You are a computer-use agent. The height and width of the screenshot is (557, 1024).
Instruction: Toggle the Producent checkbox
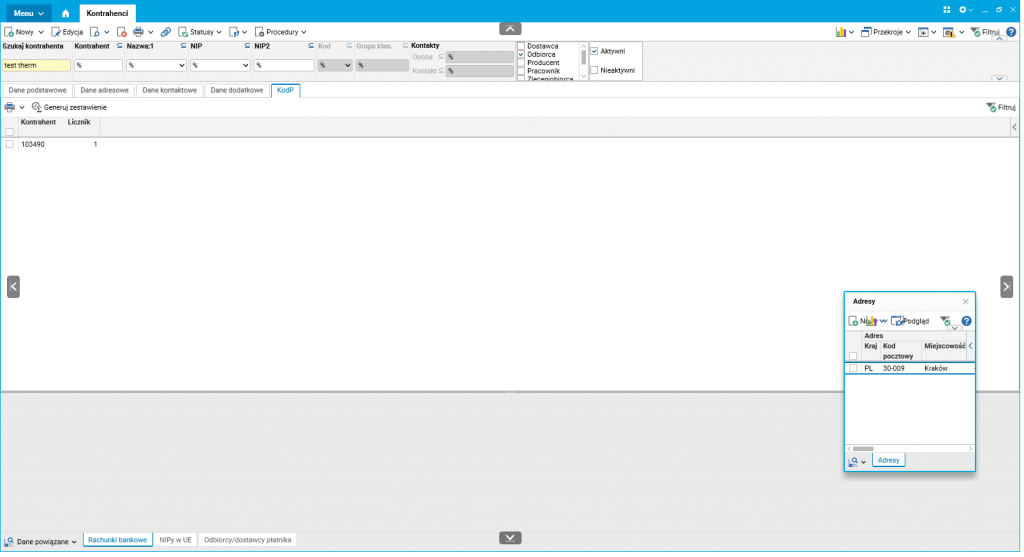(521, 63)
